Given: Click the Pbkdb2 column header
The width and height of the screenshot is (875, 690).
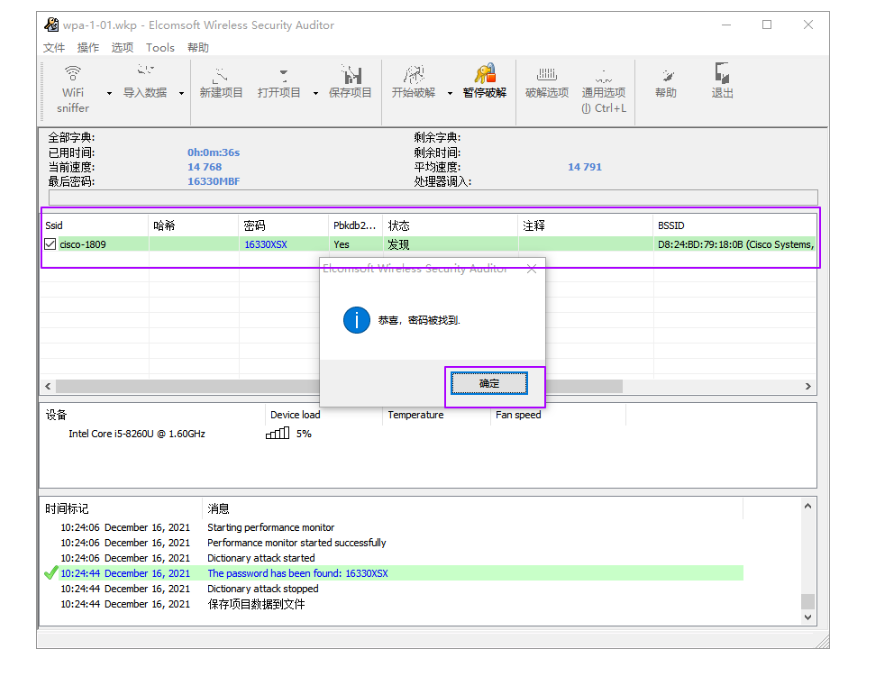Looking at the screenshot, I should pyautogui.click(x=355, y=226).
